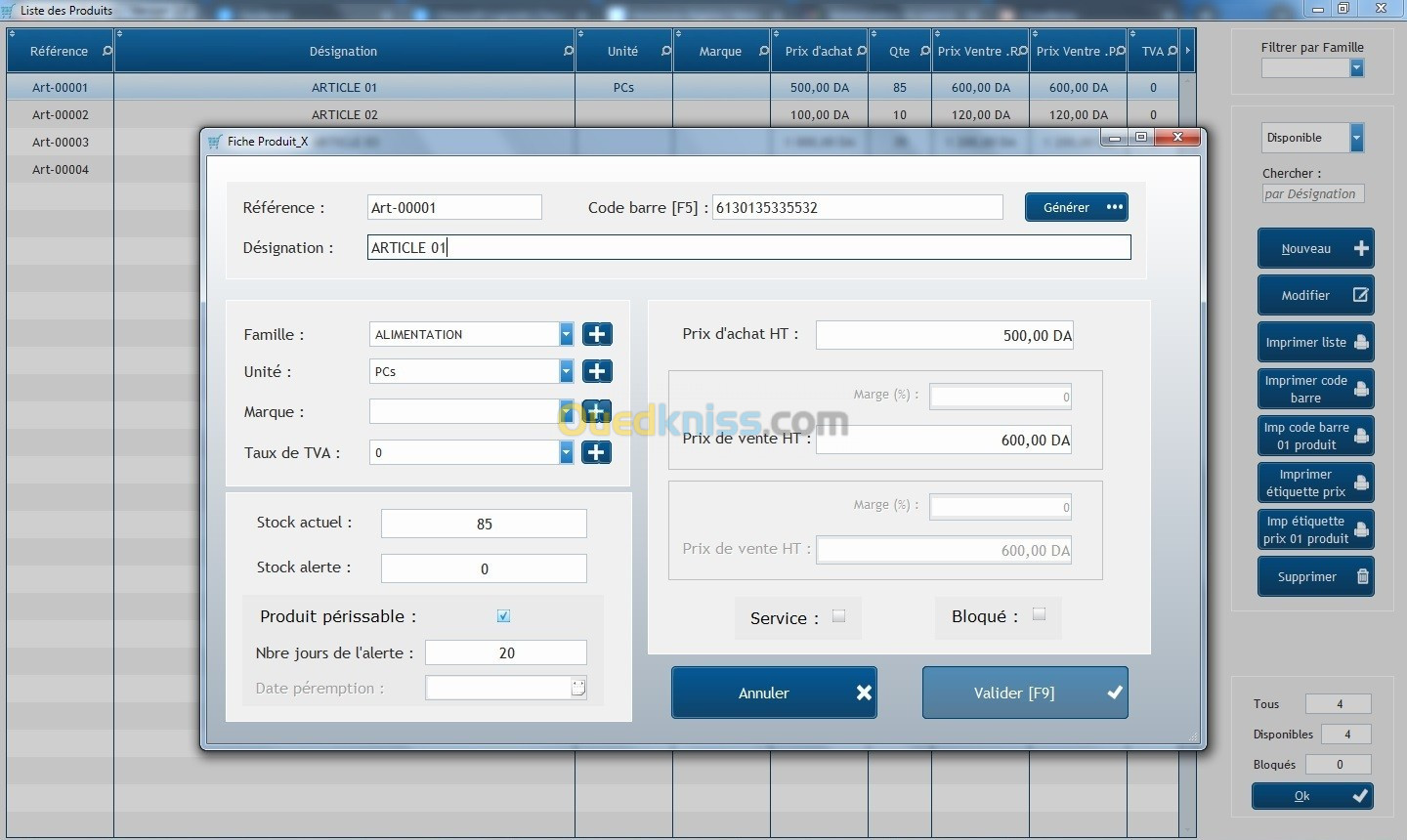Click the Fiche Produit_X cart icon
Image resolution: width=1407 pixels, height=840 pixels.
click(215, 142)
